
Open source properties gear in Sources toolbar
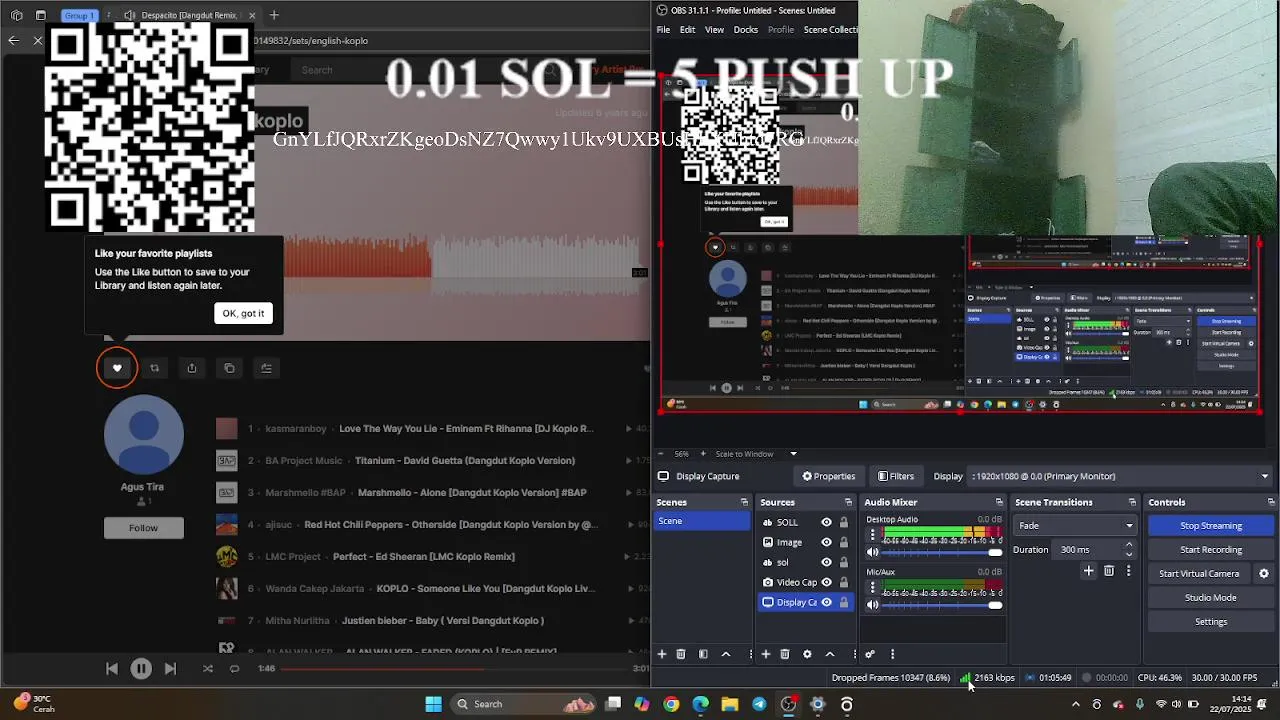coord(807,654)
